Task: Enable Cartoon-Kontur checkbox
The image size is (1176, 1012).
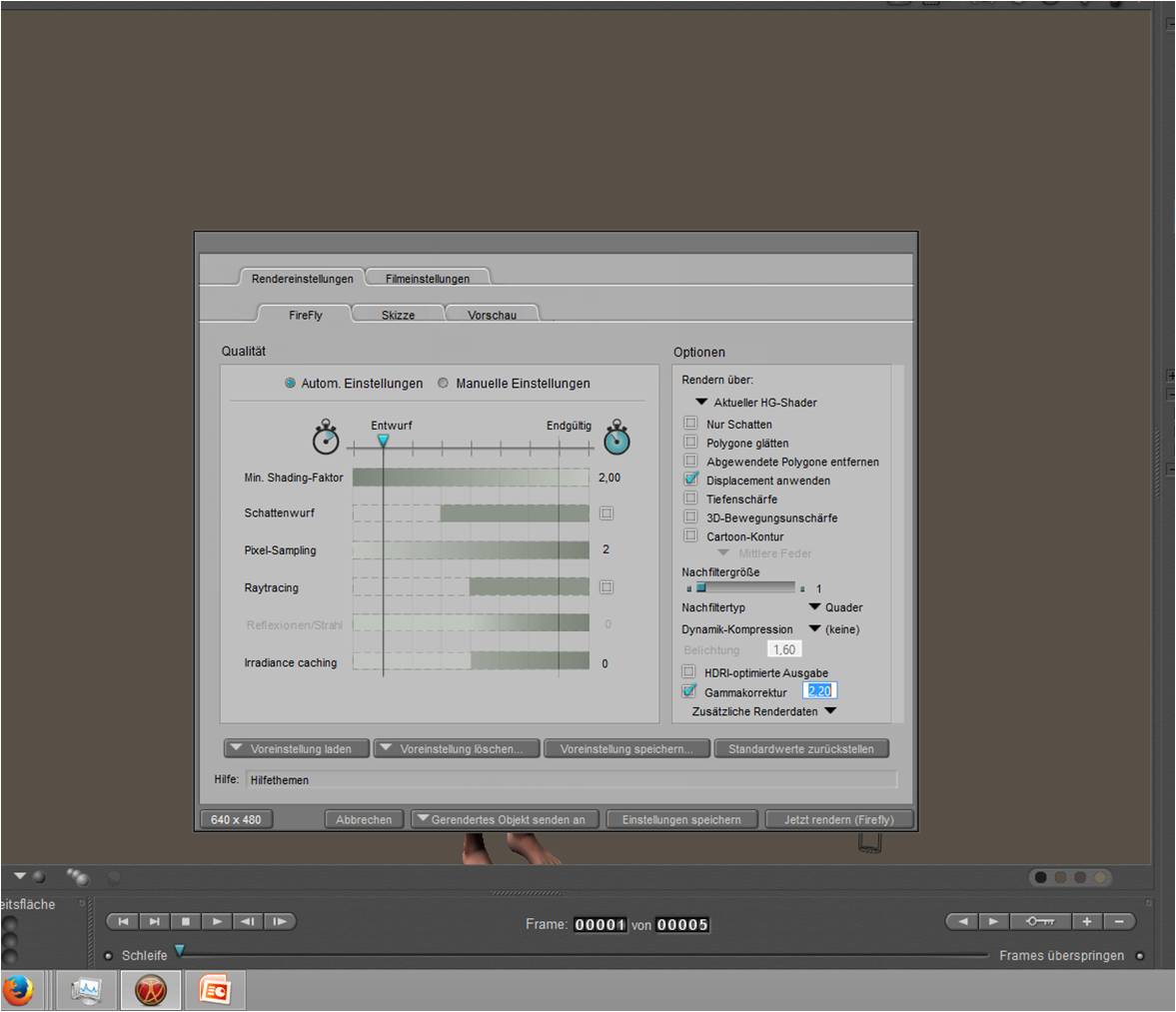Action: click(x=690, y=536)
